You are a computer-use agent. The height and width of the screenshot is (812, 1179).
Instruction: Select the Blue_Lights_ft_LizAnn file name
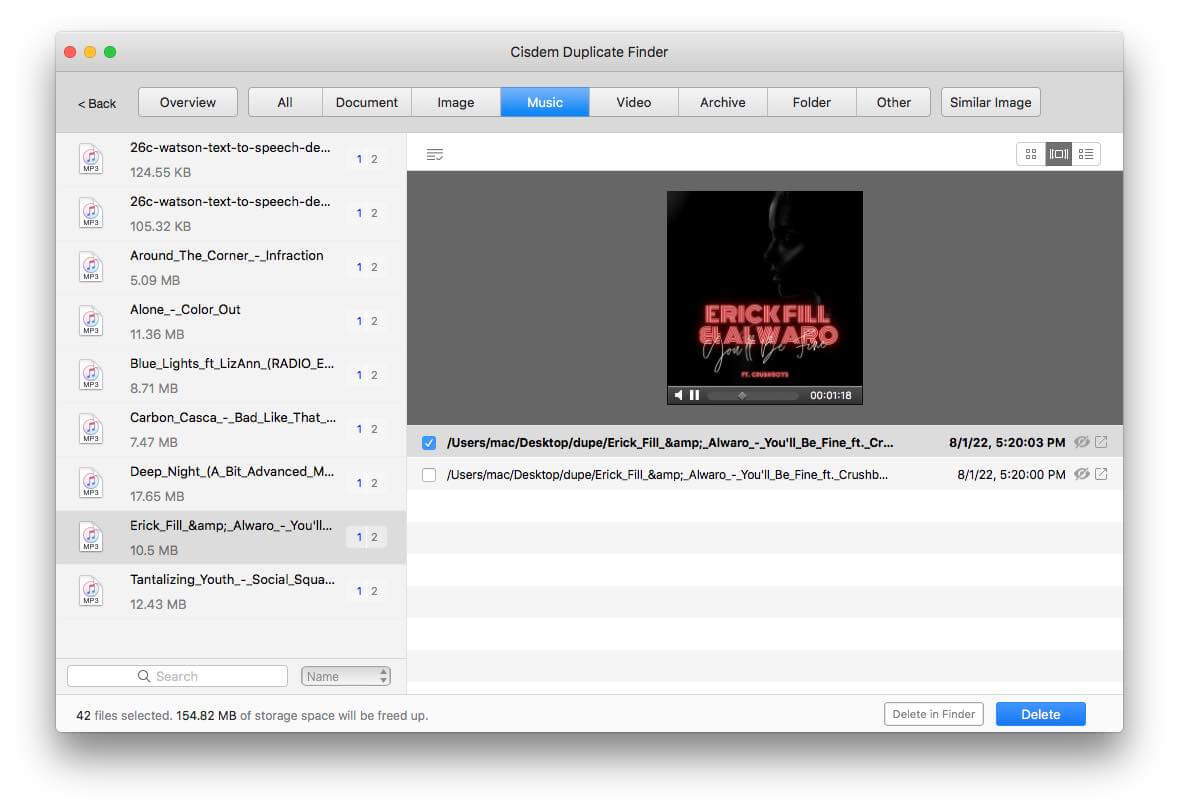[x=232, y=364]
